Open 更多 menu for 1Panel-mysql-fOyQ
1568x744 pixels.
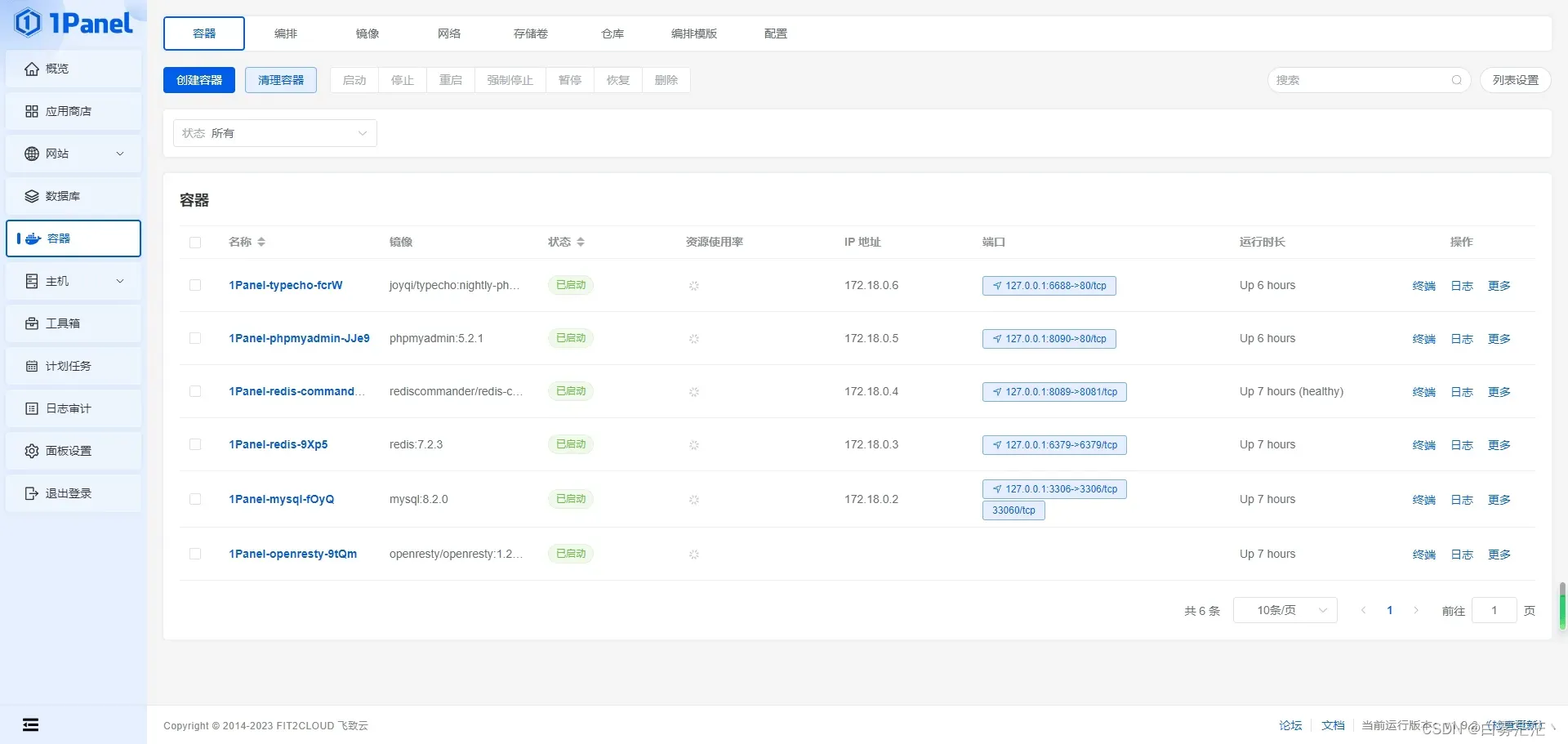pyautogui.click(x=1499, y=500)
